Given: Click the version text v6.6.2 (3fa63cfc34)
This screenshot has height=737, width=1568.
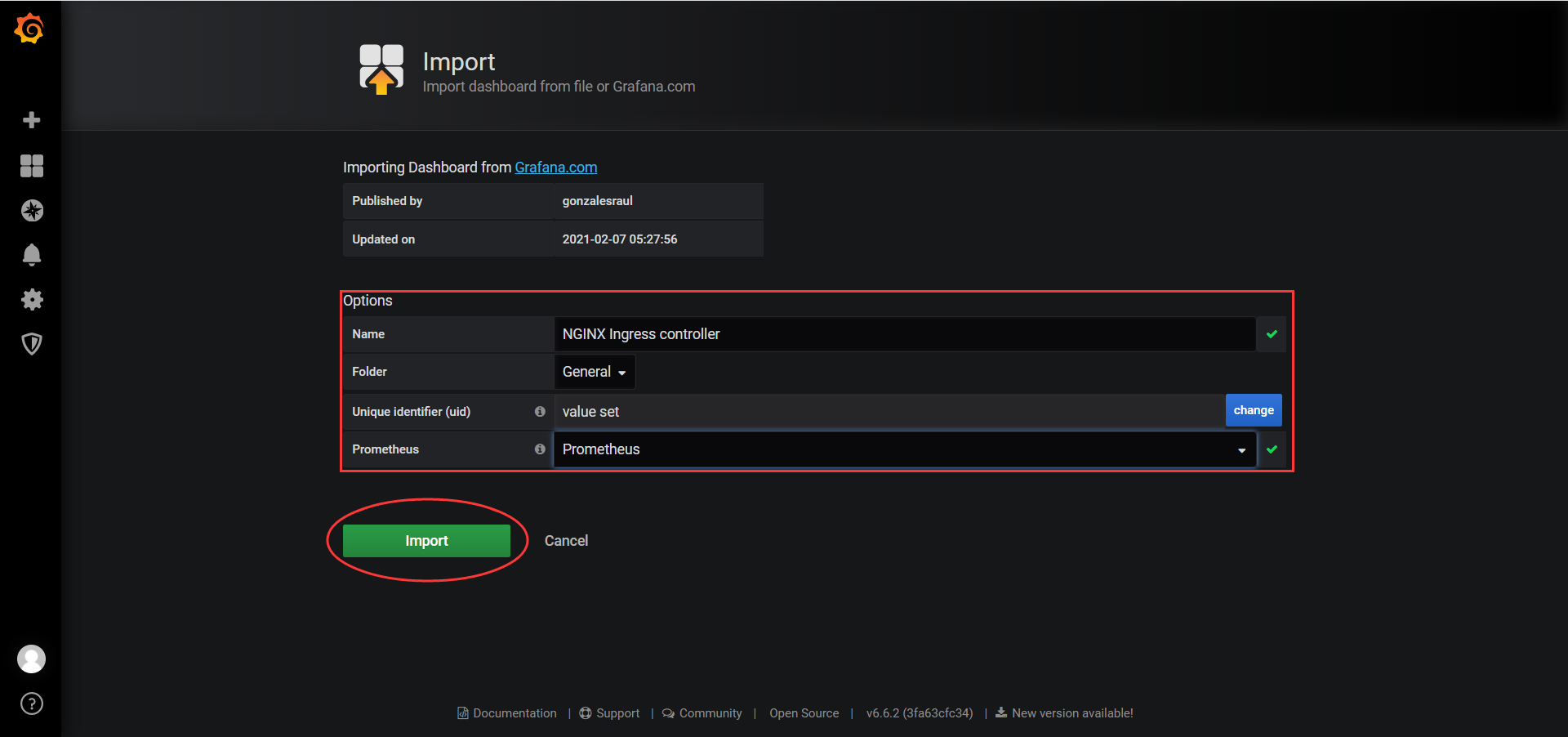Looking at the screenshot, I should 920,713.
